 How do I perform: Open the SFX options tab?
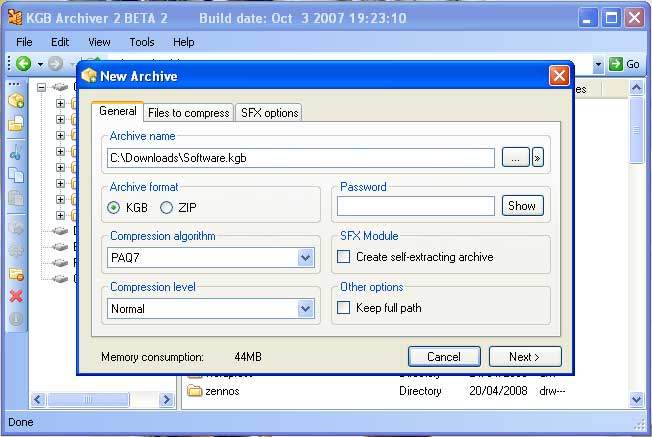269,112
